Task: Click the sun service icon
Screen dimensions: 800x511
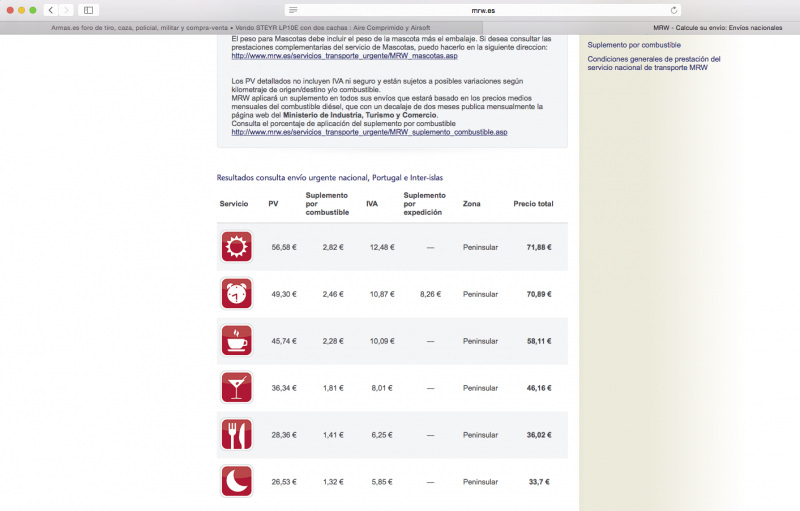Action: pos(236,246)
